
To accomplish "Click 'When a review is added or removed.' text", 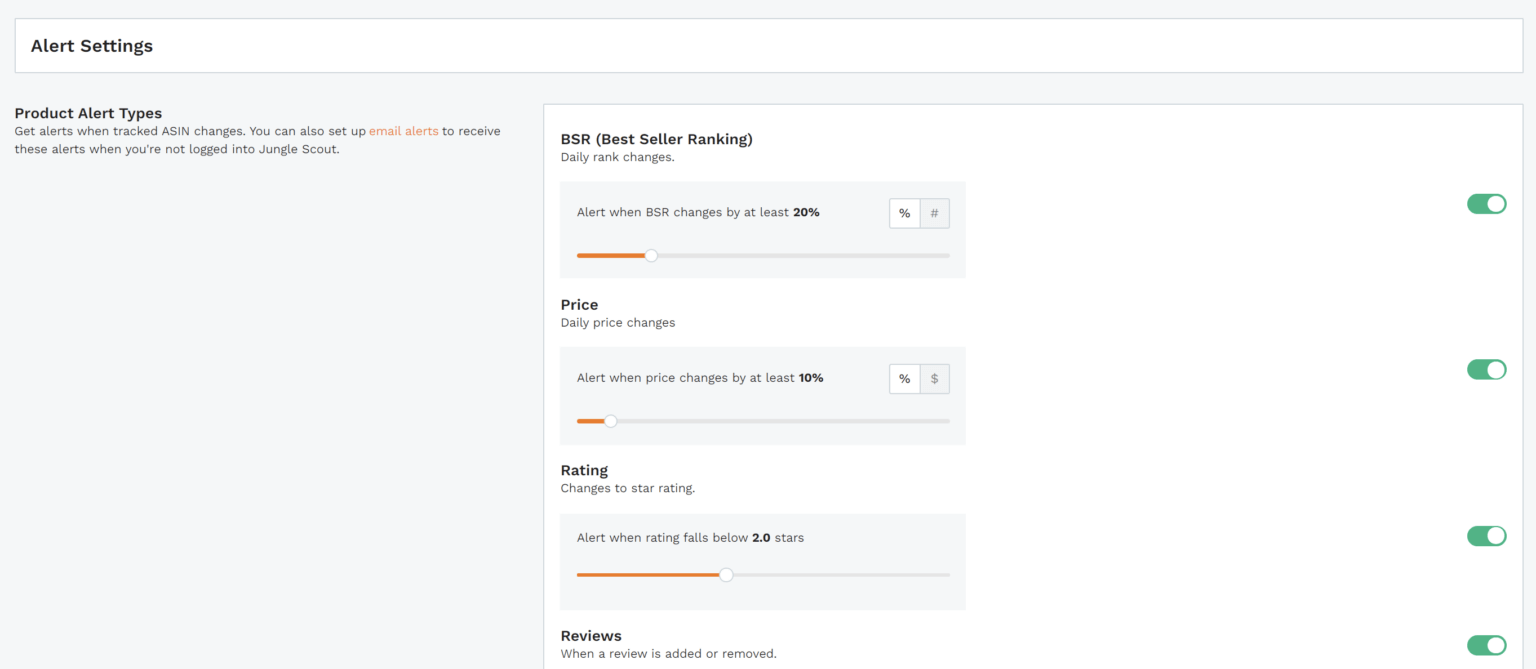I will 669,654.
